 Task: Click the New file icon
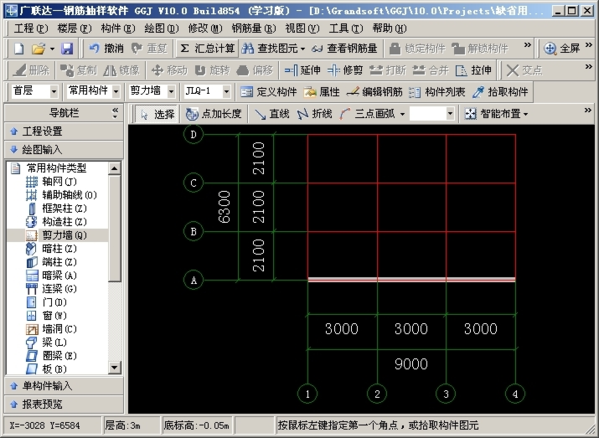click(19, 48)
